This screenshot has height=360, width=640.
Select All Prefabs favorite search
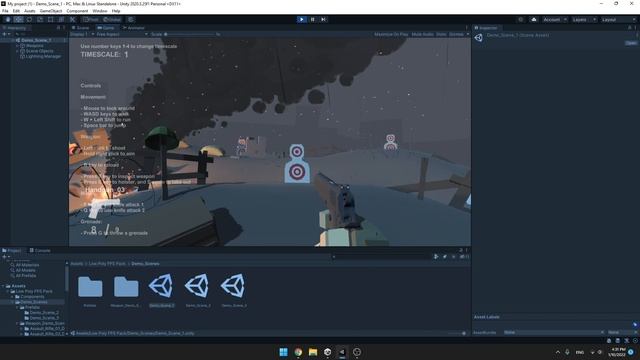[x=23, y=276]
